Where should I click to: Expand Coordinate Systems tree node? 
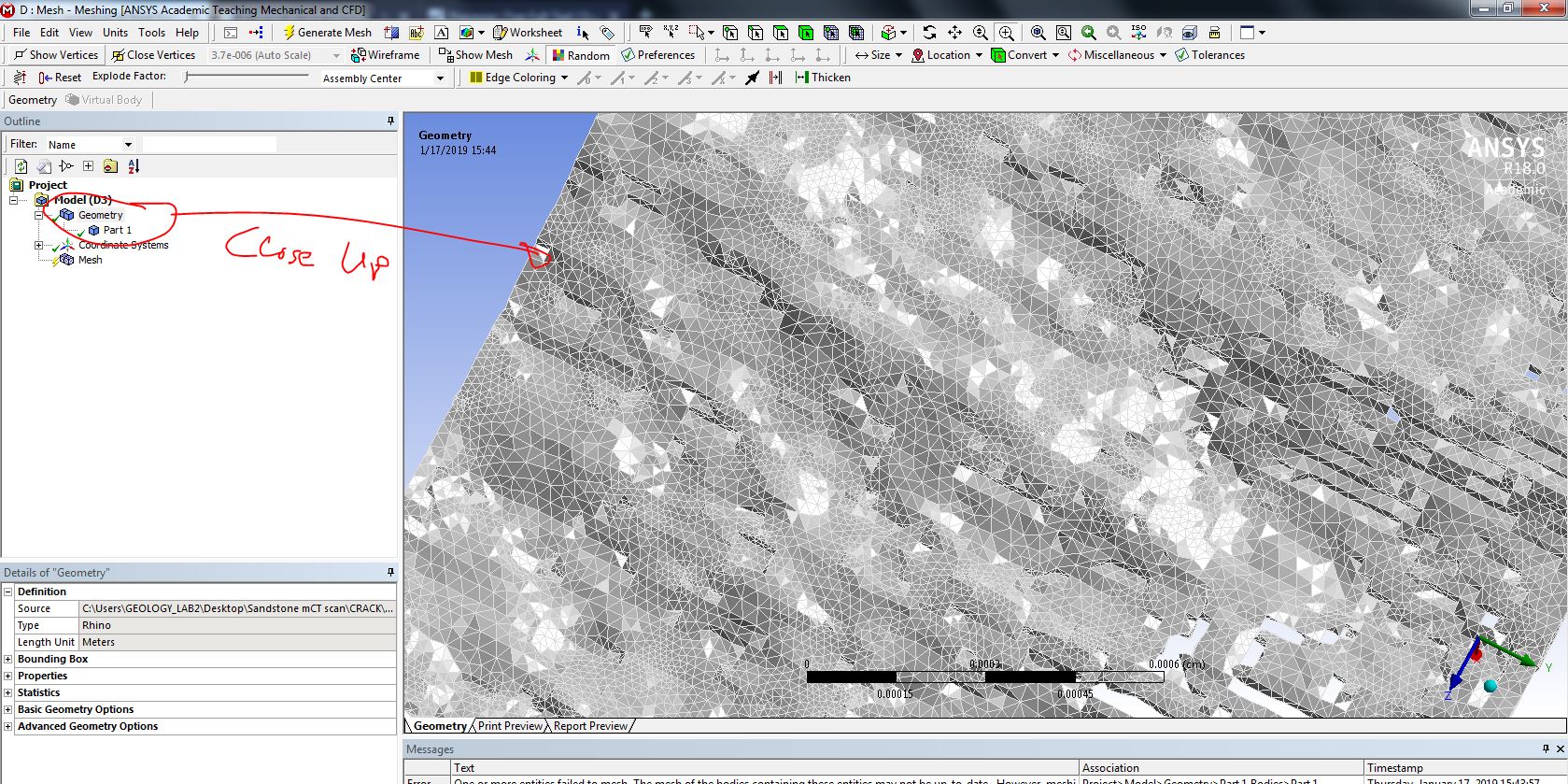tap(39, 246)
